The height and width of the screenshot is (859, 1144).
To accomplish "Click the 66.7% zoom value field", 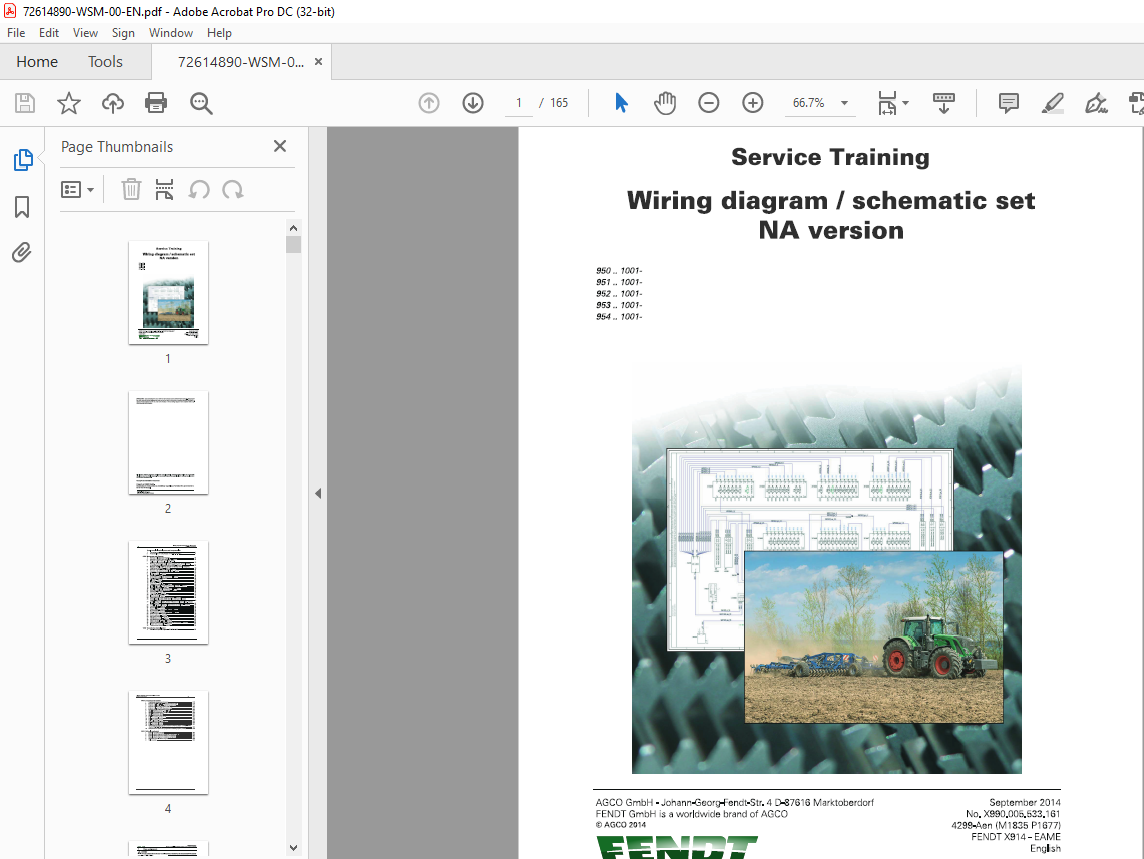I will 808,103.
